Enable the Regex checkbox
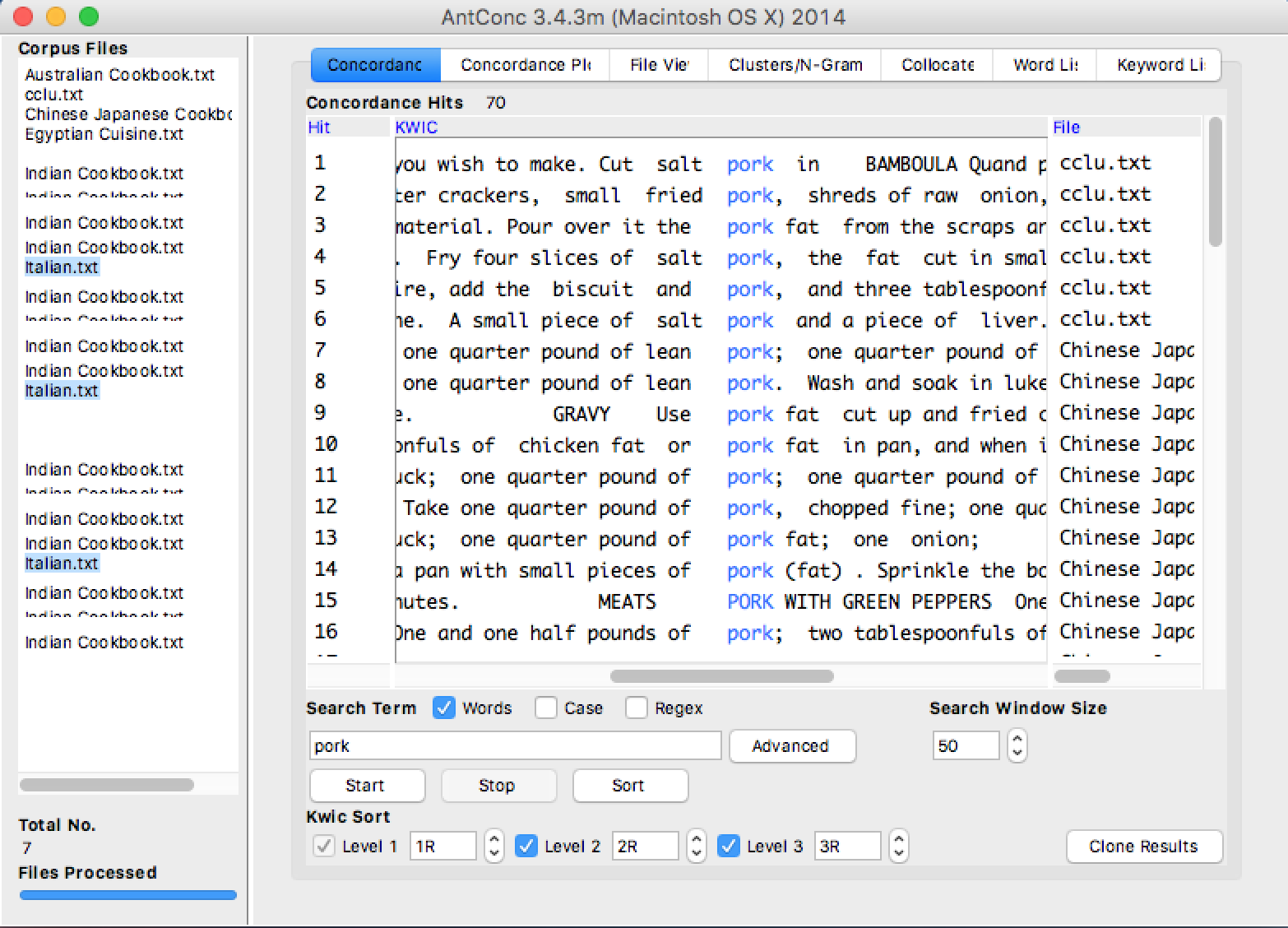Viewport: 1288px width, 928px height. [x=637, y=708]
